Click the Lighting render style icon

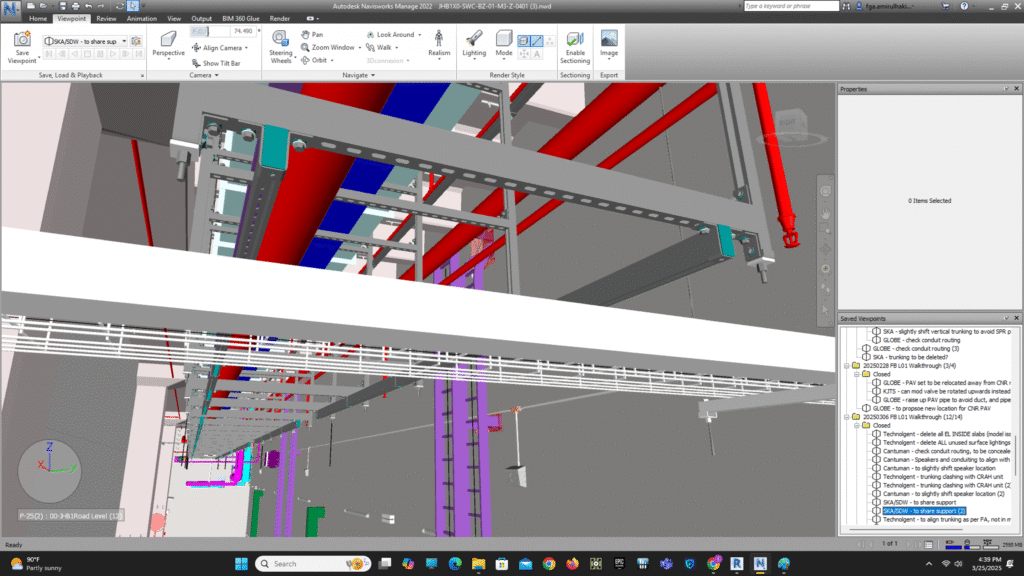[474, 39]
